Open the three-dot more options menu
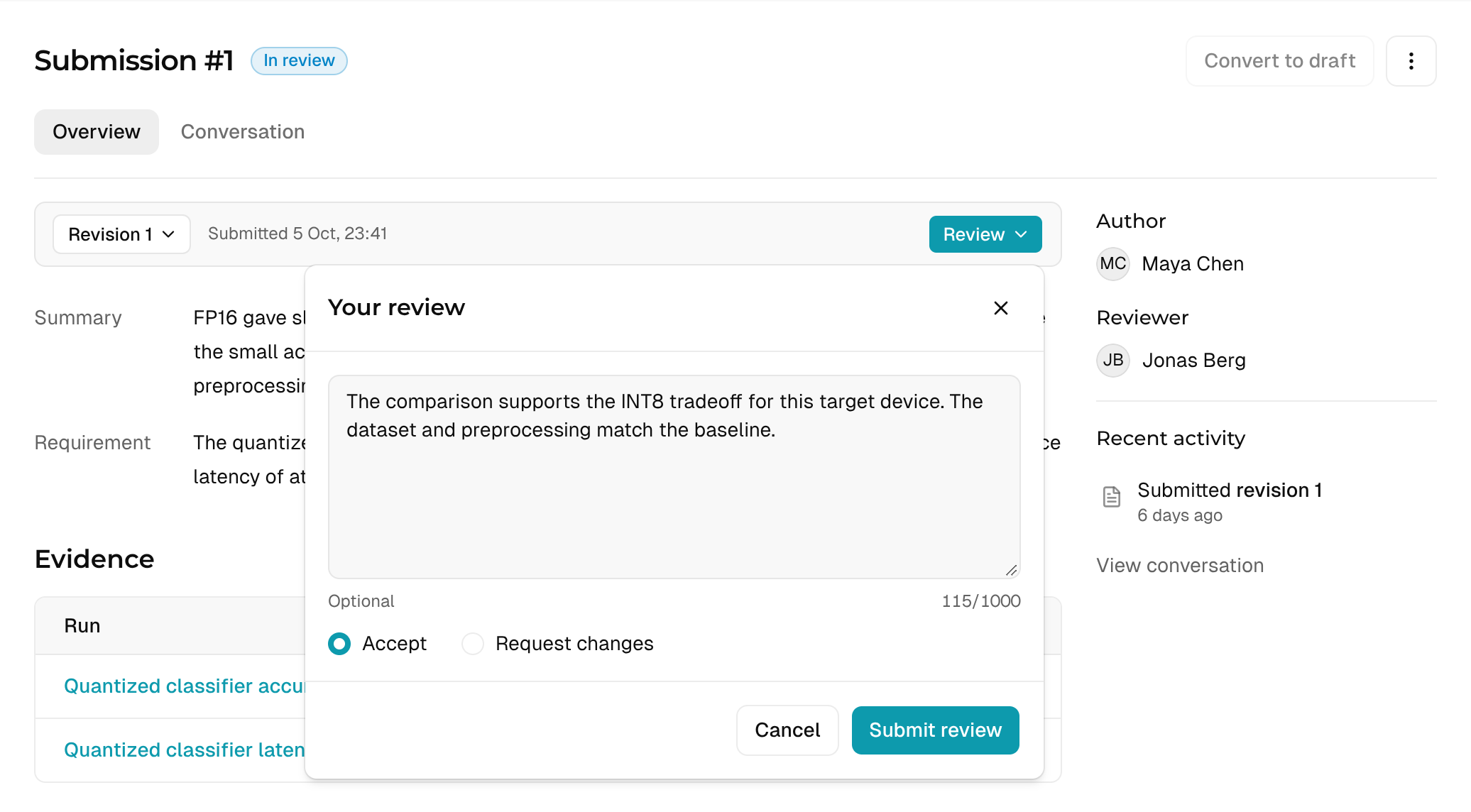 pyautogui.click(x=1411, y=61)
